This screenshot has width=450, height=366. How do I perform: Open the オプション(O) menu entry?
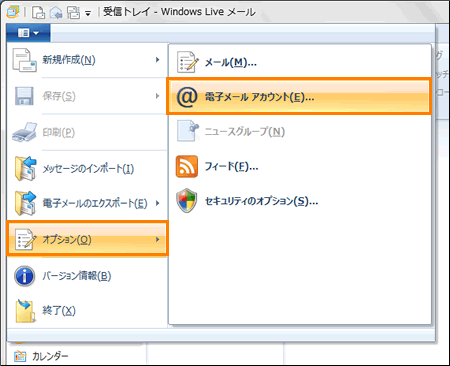[x=87, y=239]
